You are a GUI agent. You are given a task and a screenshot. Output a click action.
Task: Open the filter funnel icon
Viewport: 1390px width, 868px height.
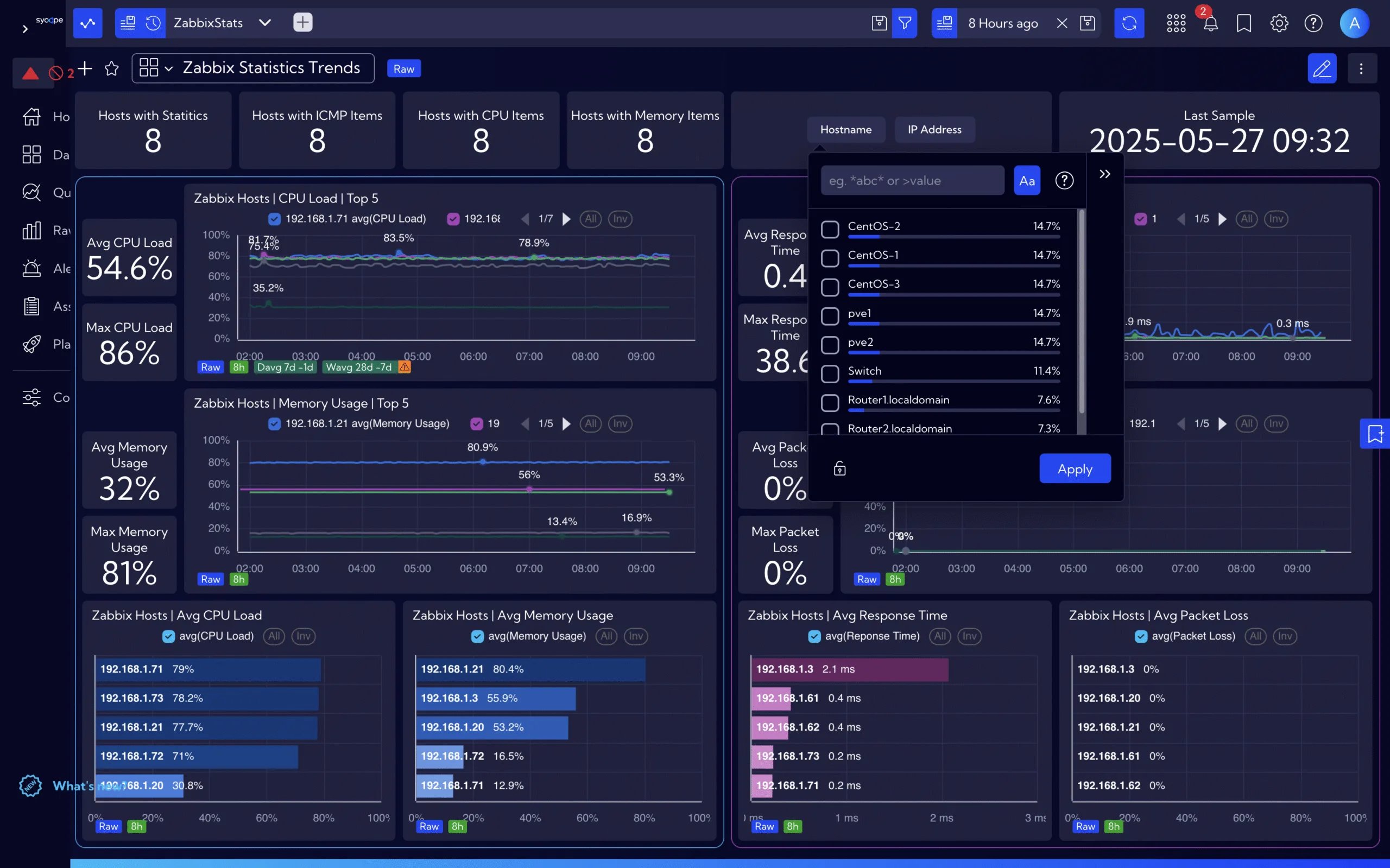point(904,23)
